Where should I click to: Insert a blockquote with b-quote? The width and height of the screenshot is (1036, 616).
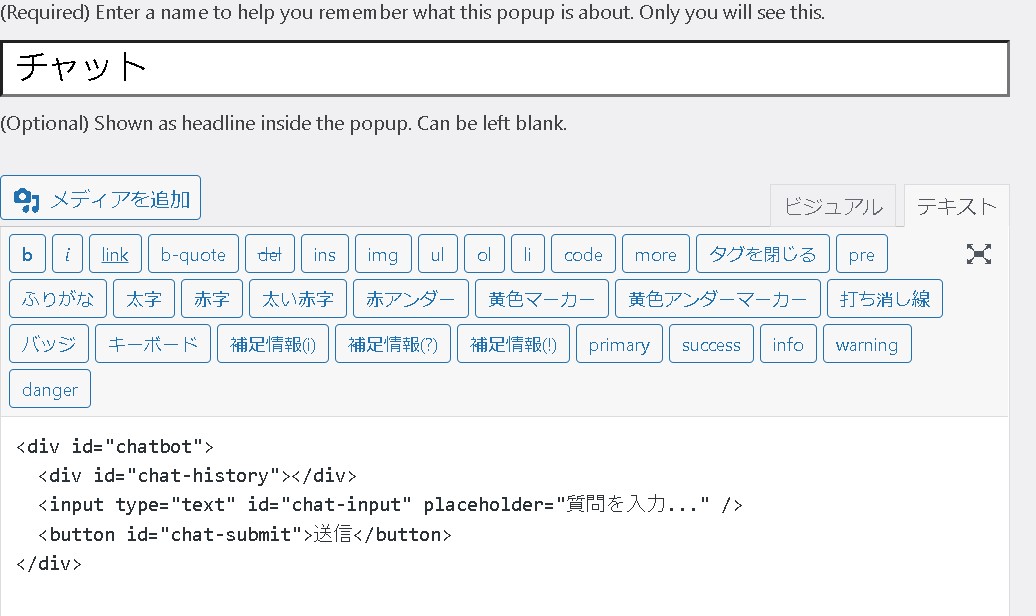click(192, 254)
